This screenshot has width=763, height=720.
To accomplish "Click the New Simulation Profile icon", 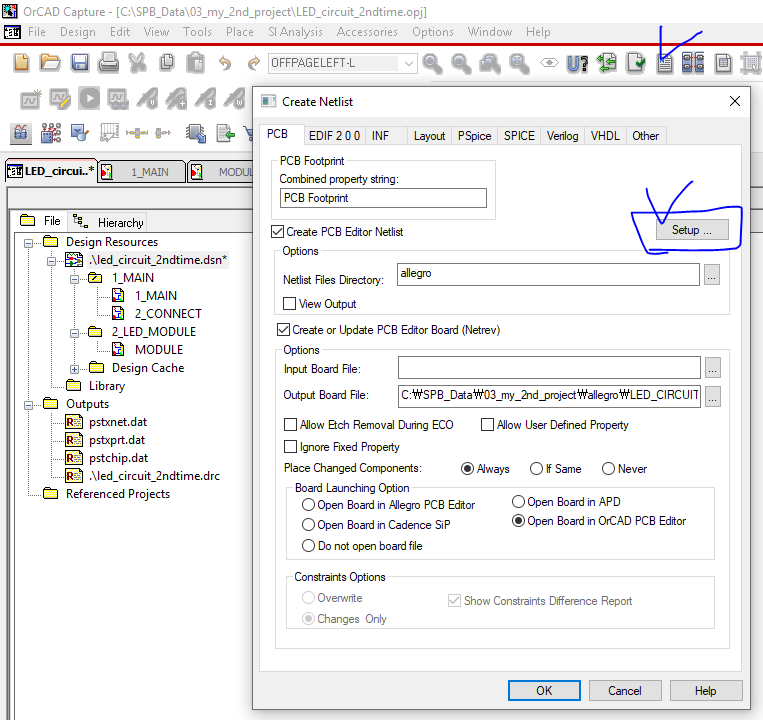I will pos(31,99).
